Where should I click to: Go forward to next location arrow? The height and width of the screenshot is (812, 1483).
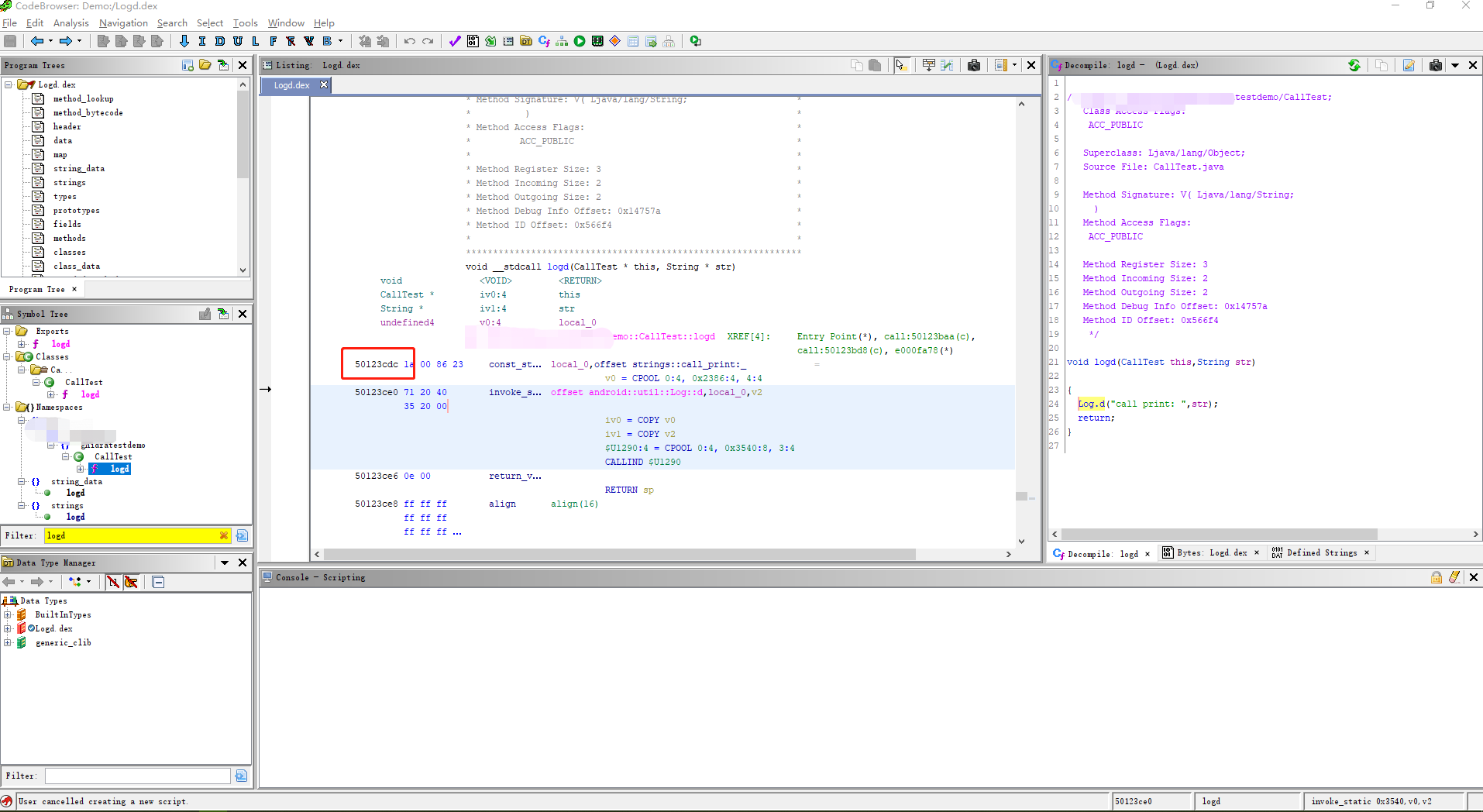point(66,41)
